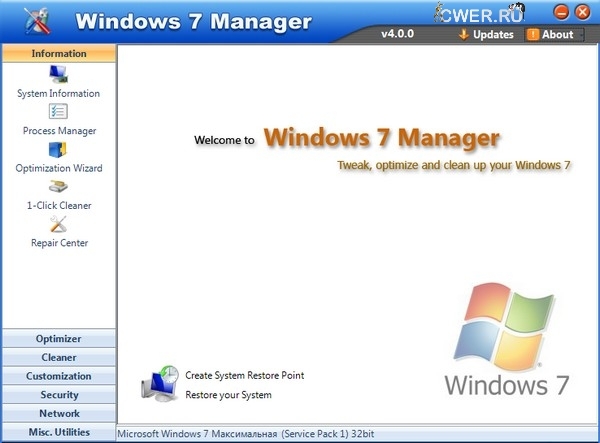Launch Process Manager icon
Image resolution: width=600 pixels, height=443 pixels.
click(x=58, y=112)
